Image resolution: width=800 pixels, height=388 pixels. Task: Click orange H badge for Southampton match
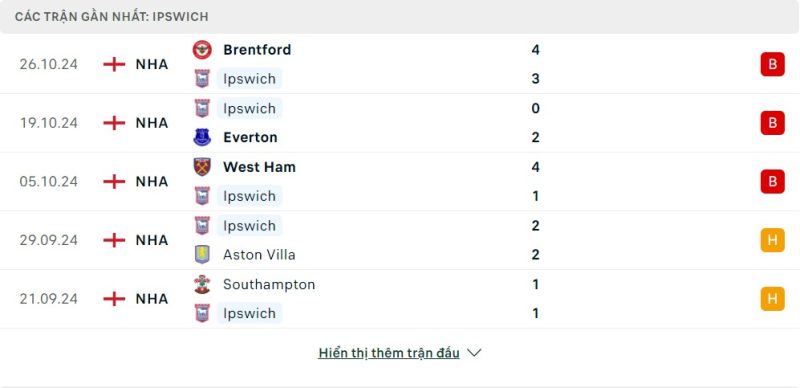click(772, 299)
